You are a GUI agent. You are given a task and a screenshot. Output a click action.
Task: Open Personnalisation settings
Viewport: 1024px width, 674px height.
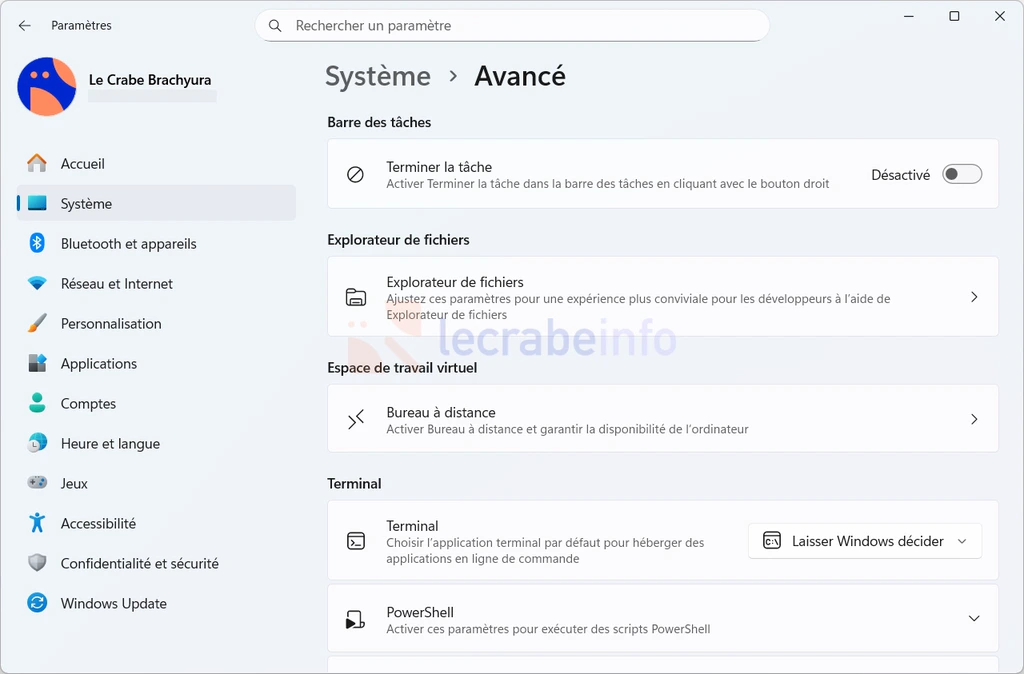pyautogui.click(x=156, y=323)
